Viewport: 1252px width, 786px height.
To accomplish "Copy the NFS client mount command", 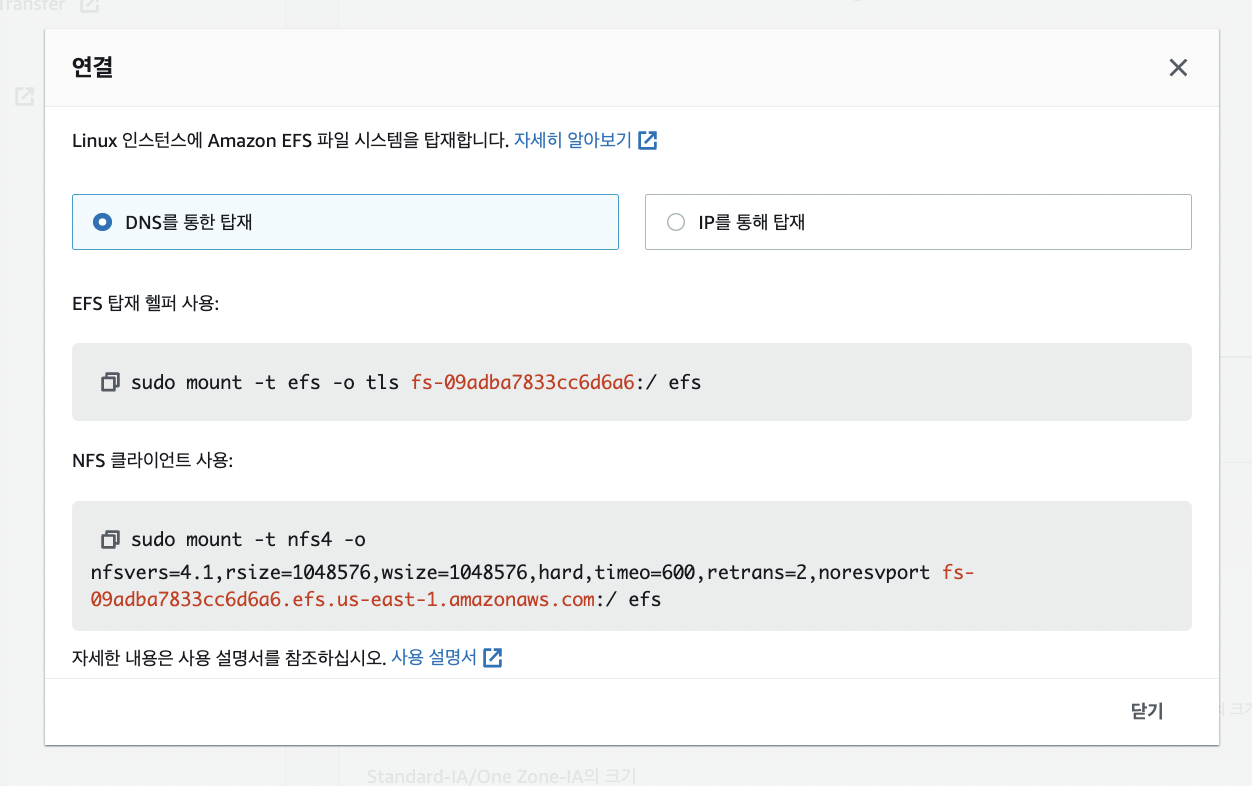I will click(x=110, y=540).
